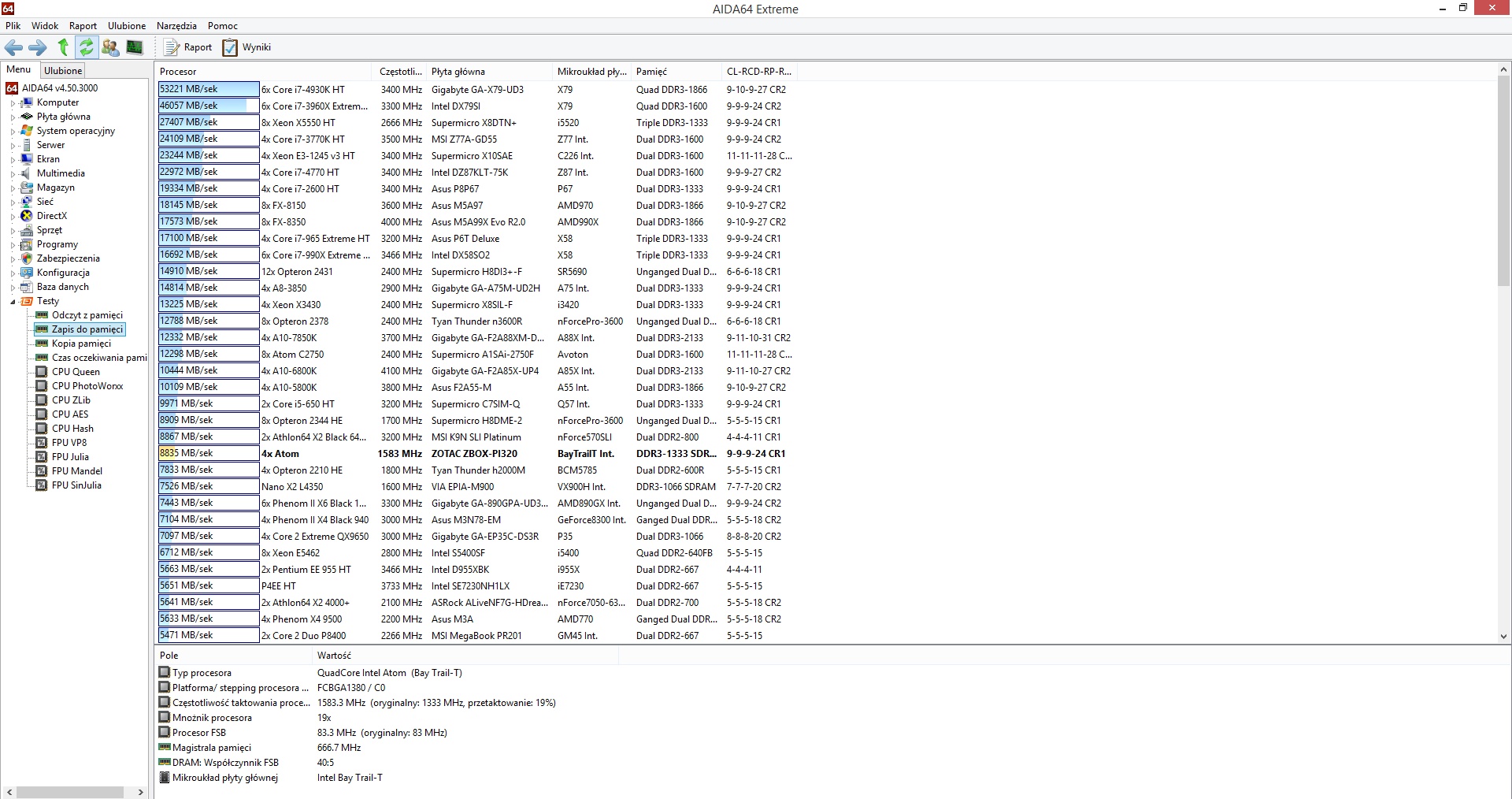Click the green monitor graph toolbar icon
The image size is (1512, 799).
click(x=135, y=47)
